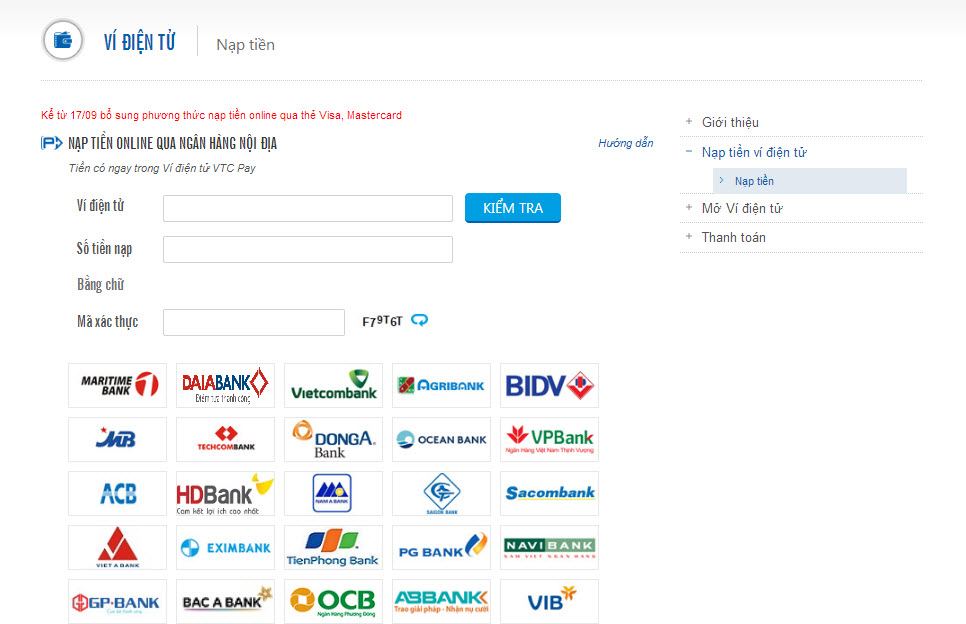The image size is (966, 624).
Task: Click the captcha text F79T6T
Action: click(382, 321)
